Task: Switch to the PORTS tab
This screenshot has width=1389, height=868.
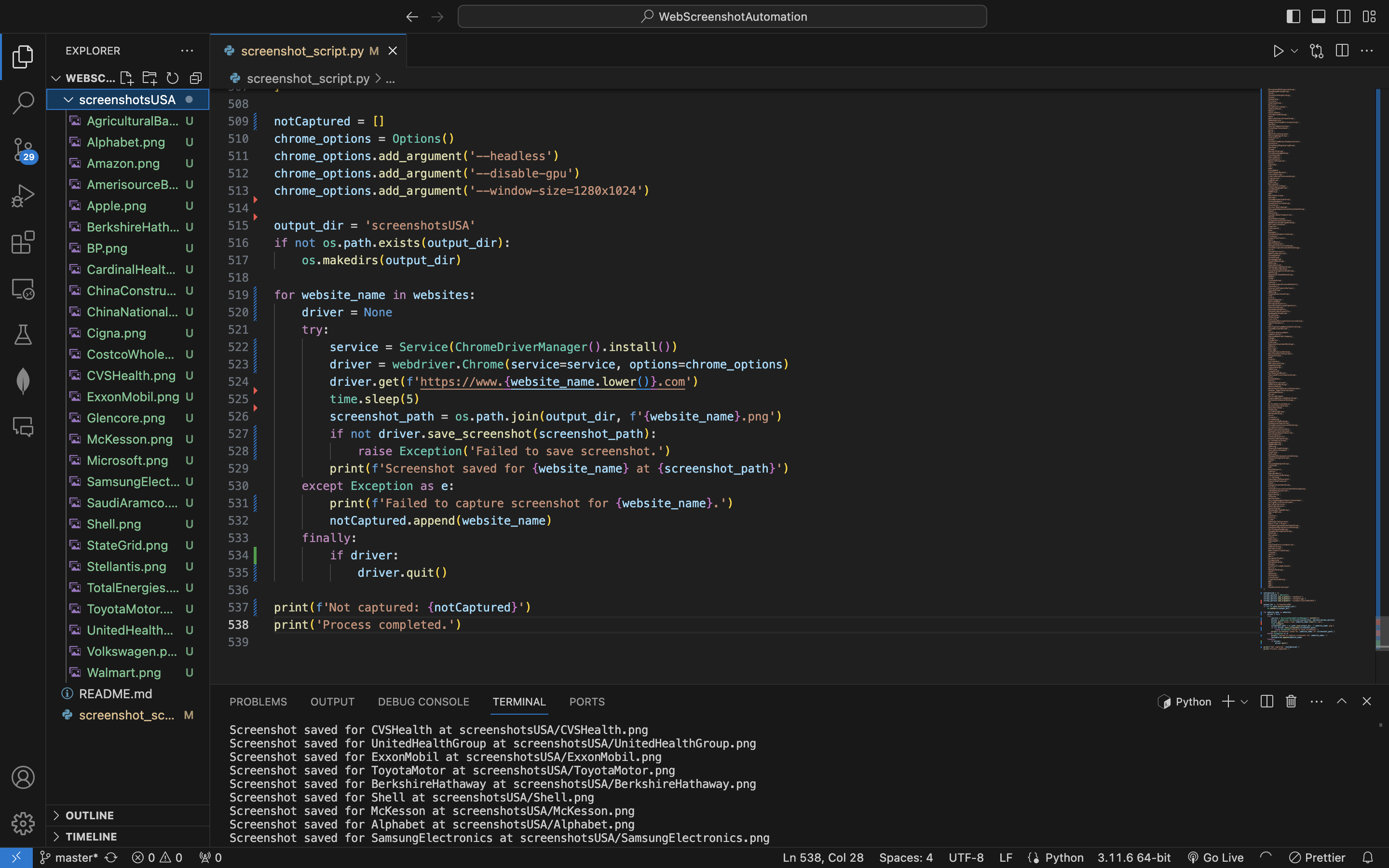Action: tap(586, 702)
